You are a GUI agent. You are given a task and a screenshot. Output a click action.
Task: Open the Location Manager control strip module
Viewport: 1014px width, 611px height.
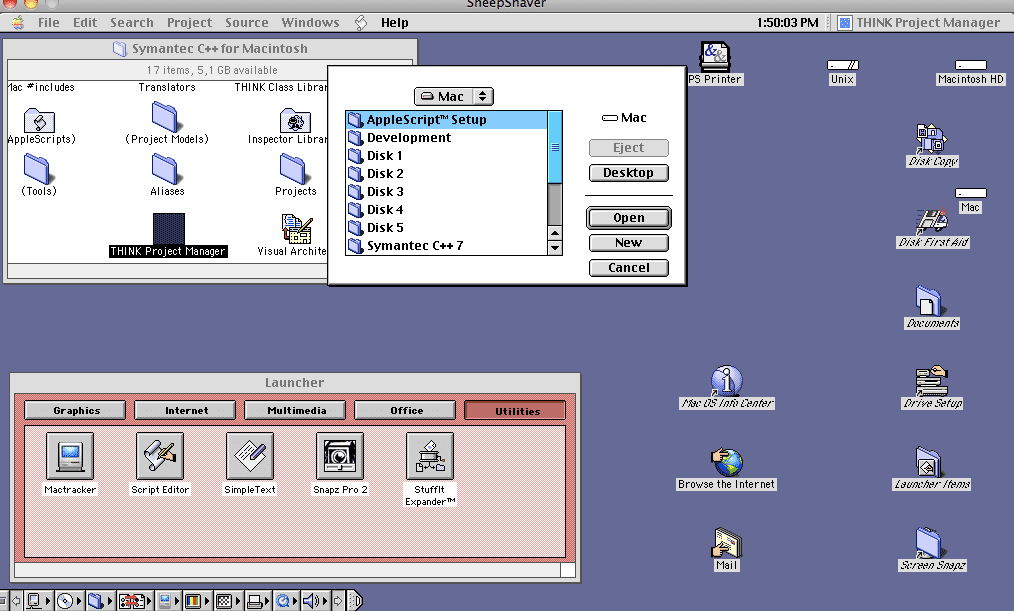(x=134, y=601)
